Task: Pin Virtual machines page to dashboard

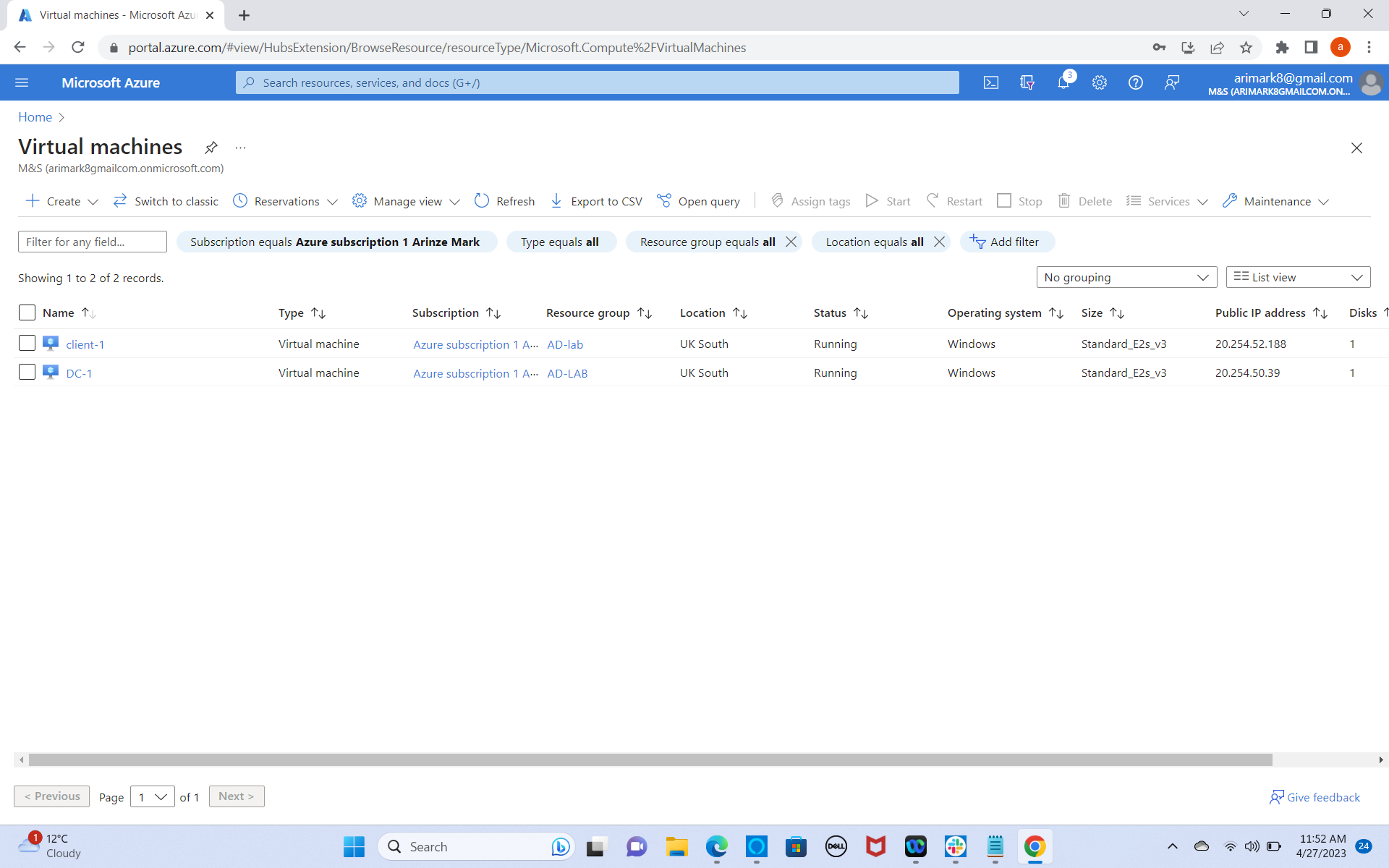Action: tap(211, 148)
